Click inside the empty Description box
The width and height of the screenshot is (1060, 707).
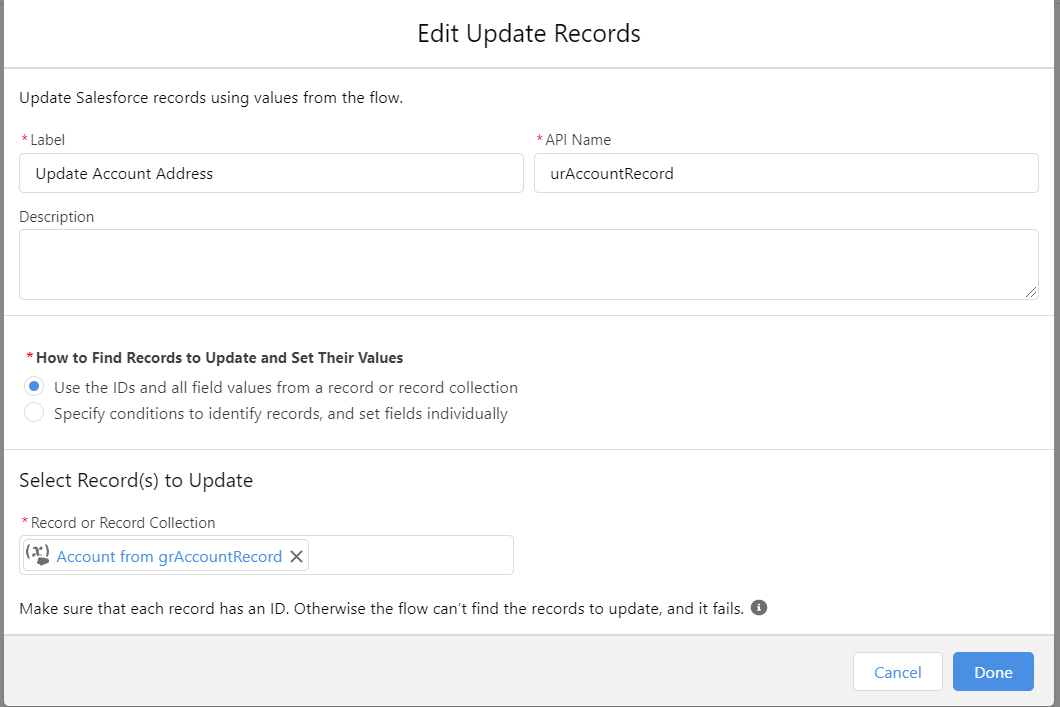tap(528, 263)
